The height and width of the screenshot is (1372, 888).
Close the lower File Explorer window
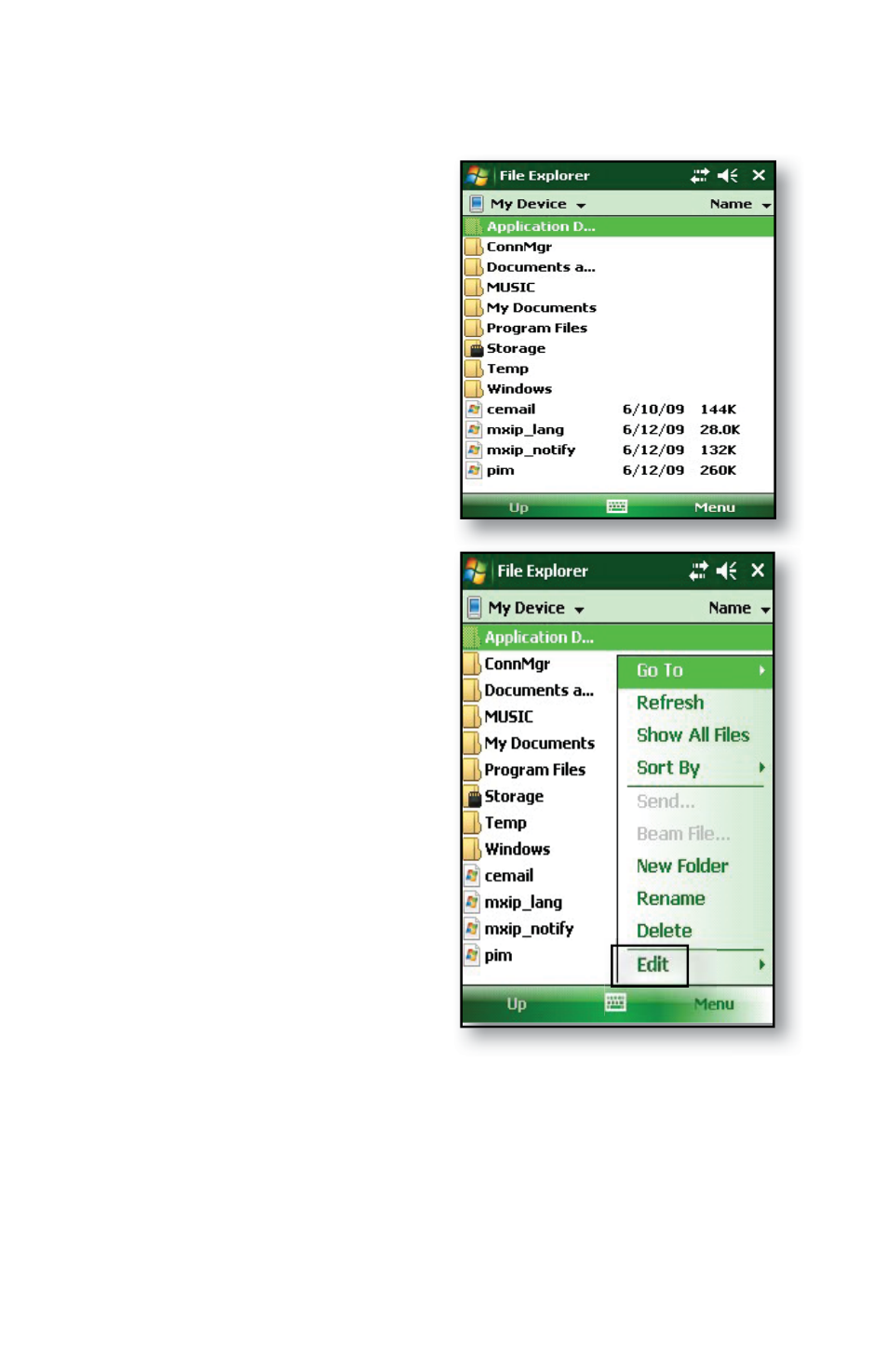click(x=758, y=571)
